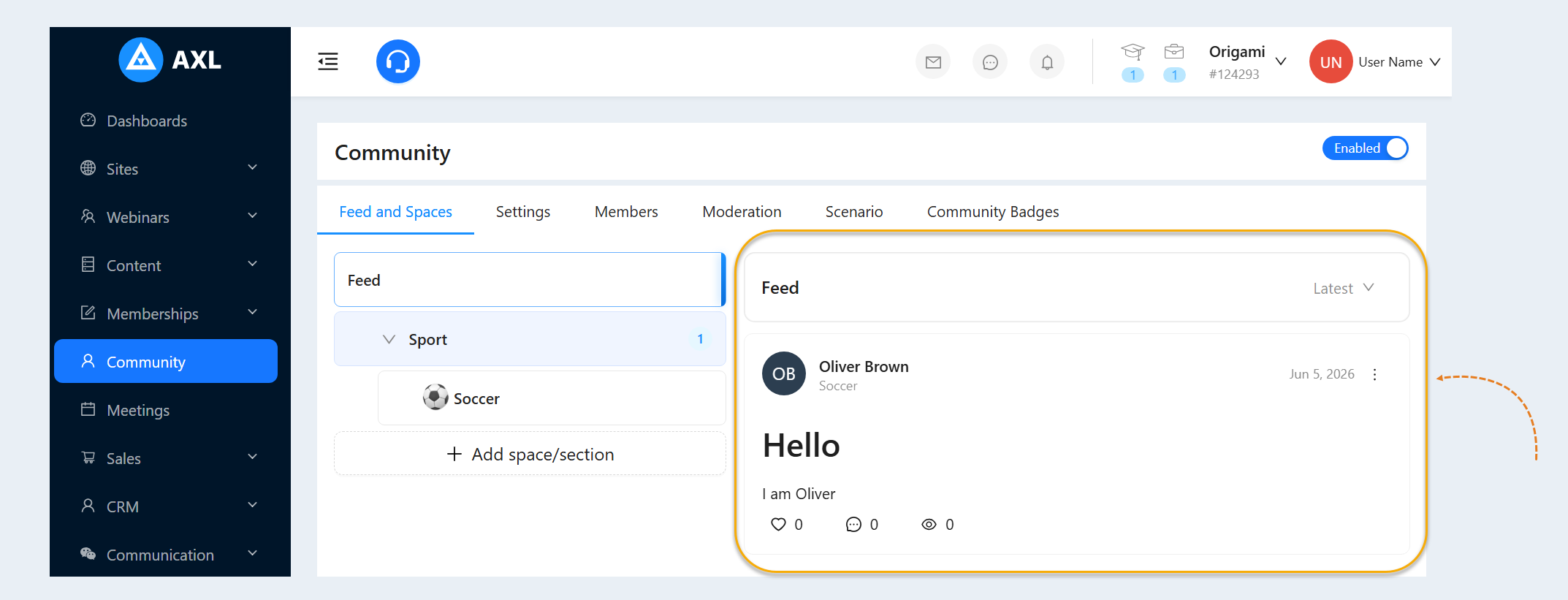This screenshot has height=600, width=1568.
Task: Open the headset support icon
Action: 398,61
